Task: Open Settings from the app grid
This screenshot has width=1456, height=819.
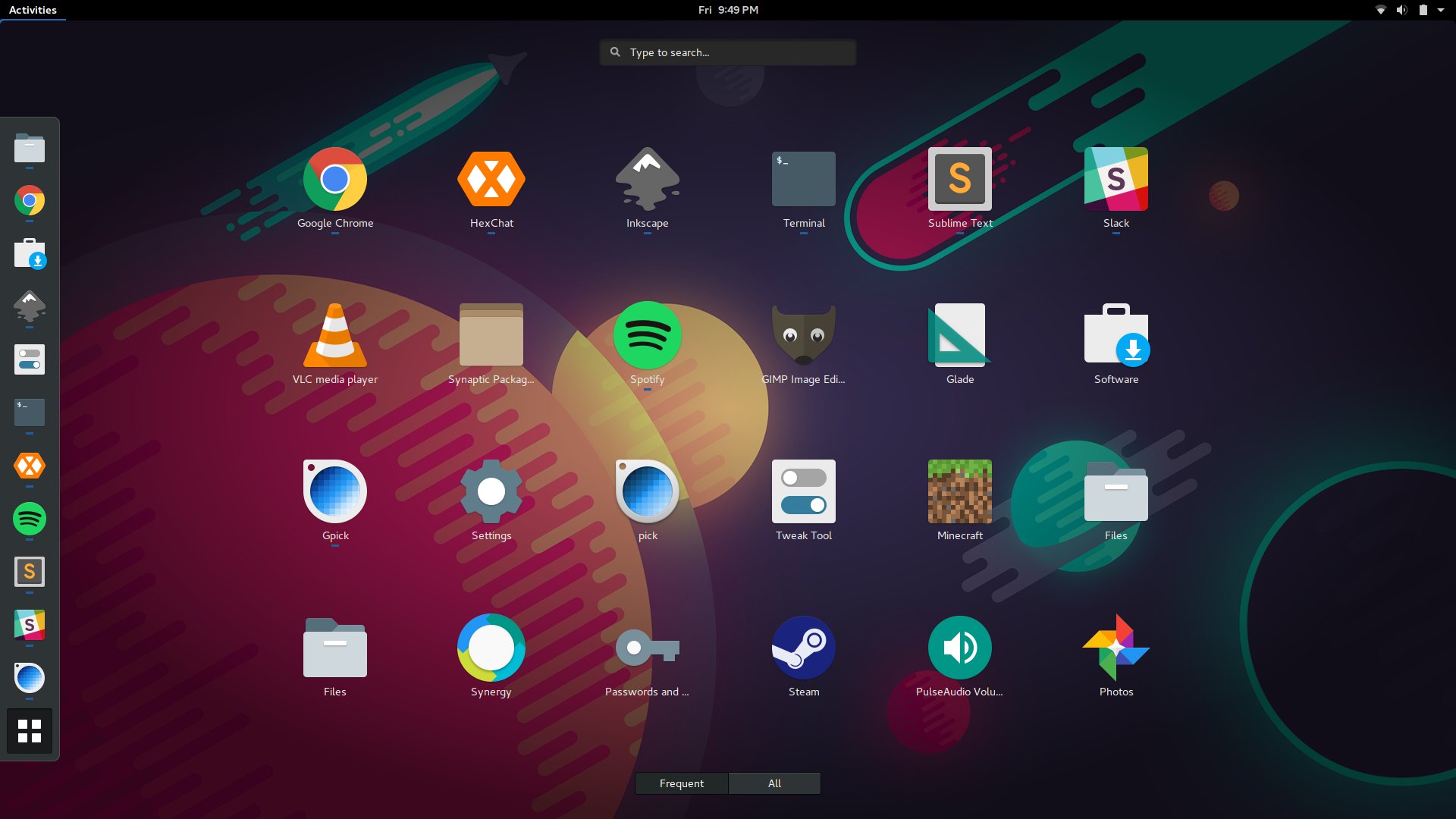Action: coord(491,491)
